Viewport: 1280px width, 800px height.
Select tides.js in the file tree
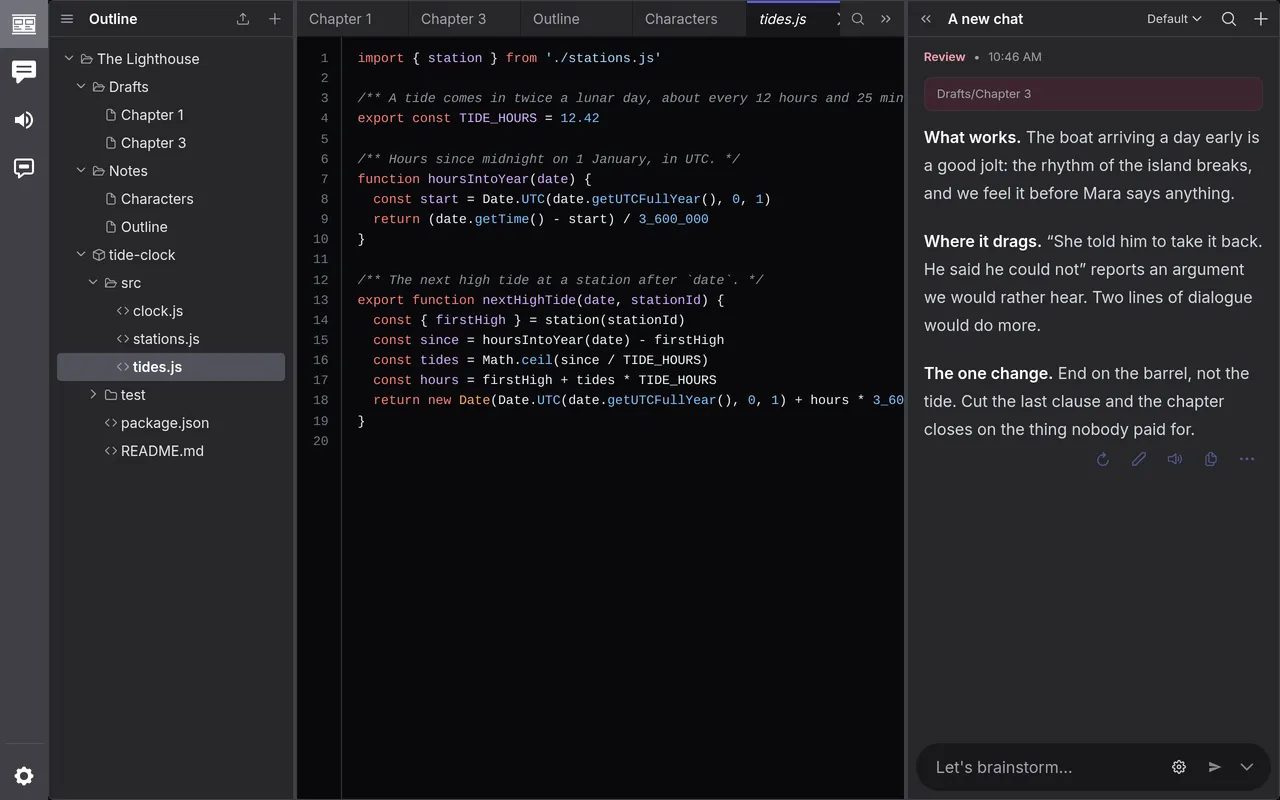point(171,367)
